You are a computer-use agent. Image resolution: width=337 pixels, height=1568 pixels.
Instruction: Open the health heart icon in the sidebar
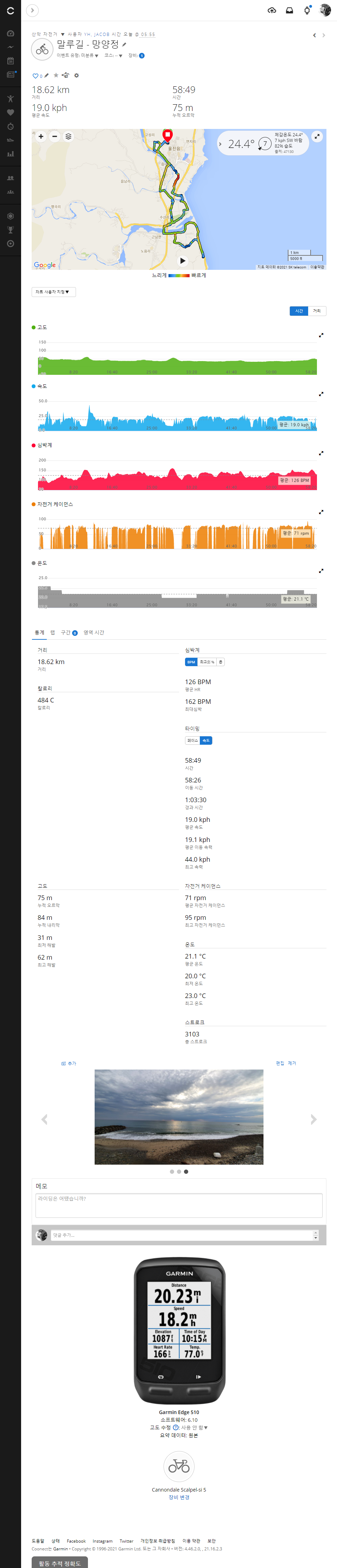pos(10,113)
